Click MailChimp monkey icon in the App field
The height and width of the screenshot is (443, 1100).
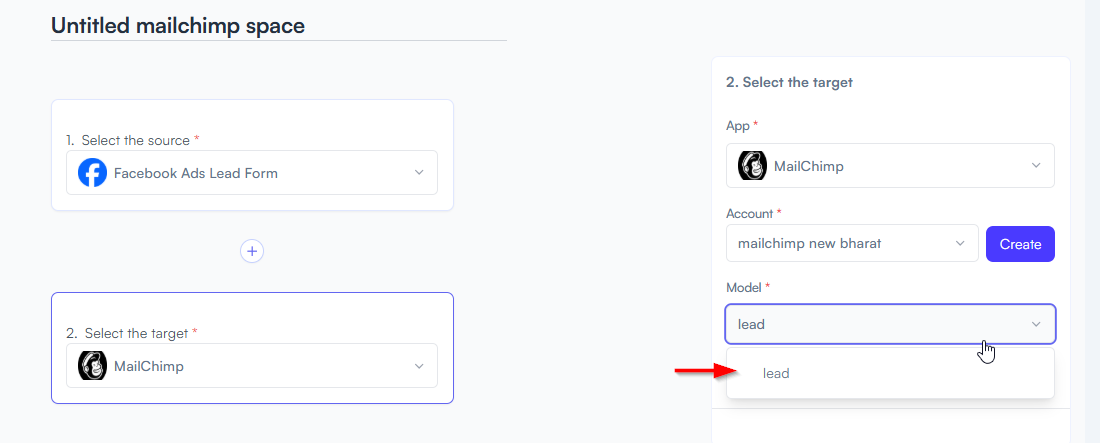point(753,166)
